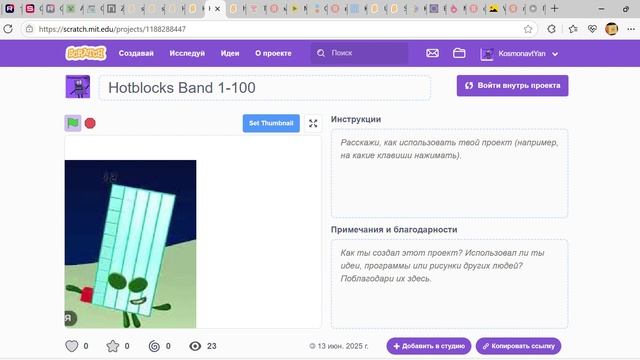
Task: Click the project stage player
Action: pyautogui.click(x=193, y=232)
